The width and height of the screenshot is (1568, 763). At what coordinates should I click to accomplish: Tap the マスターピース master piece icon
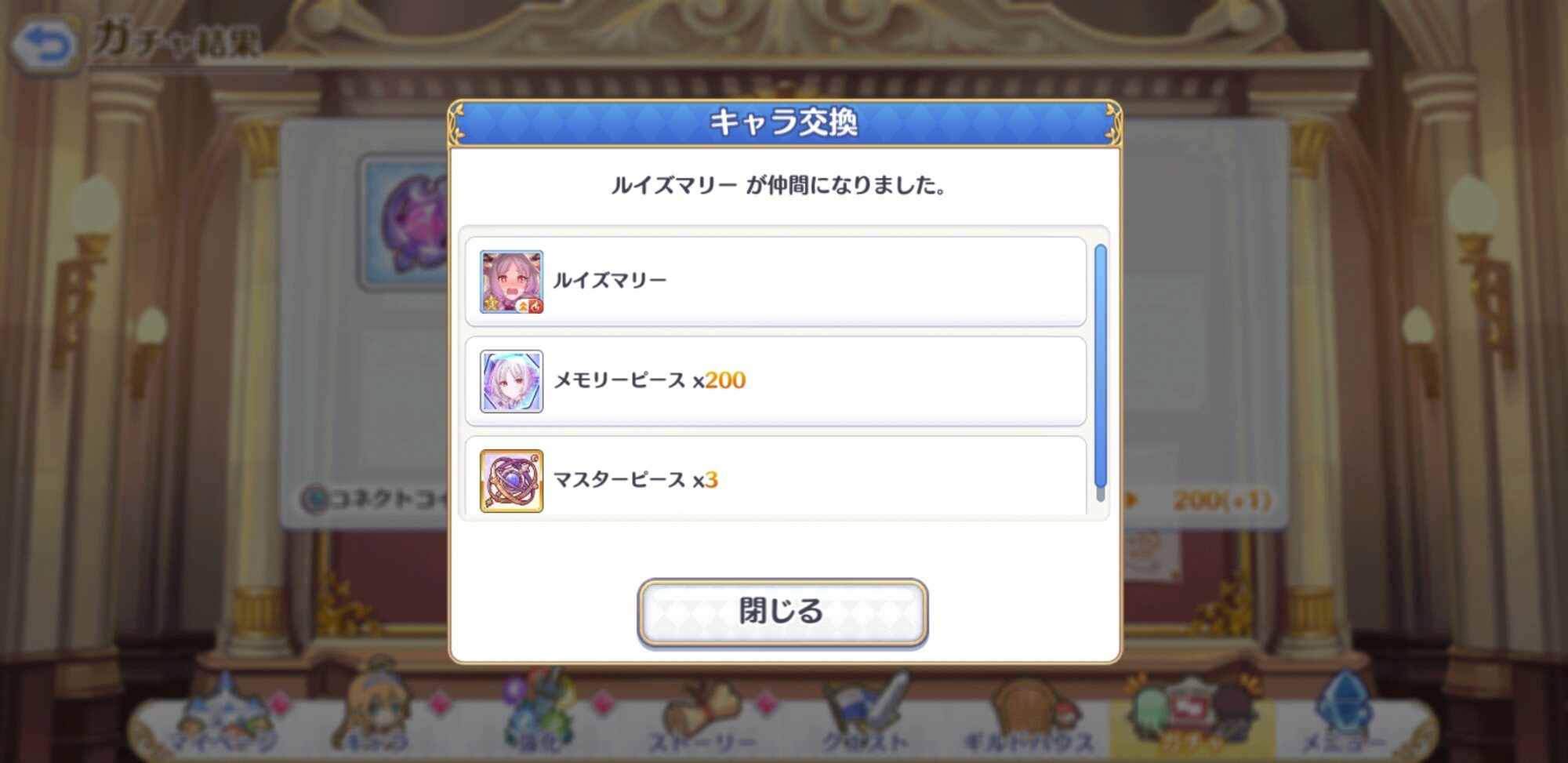(511, 481)
